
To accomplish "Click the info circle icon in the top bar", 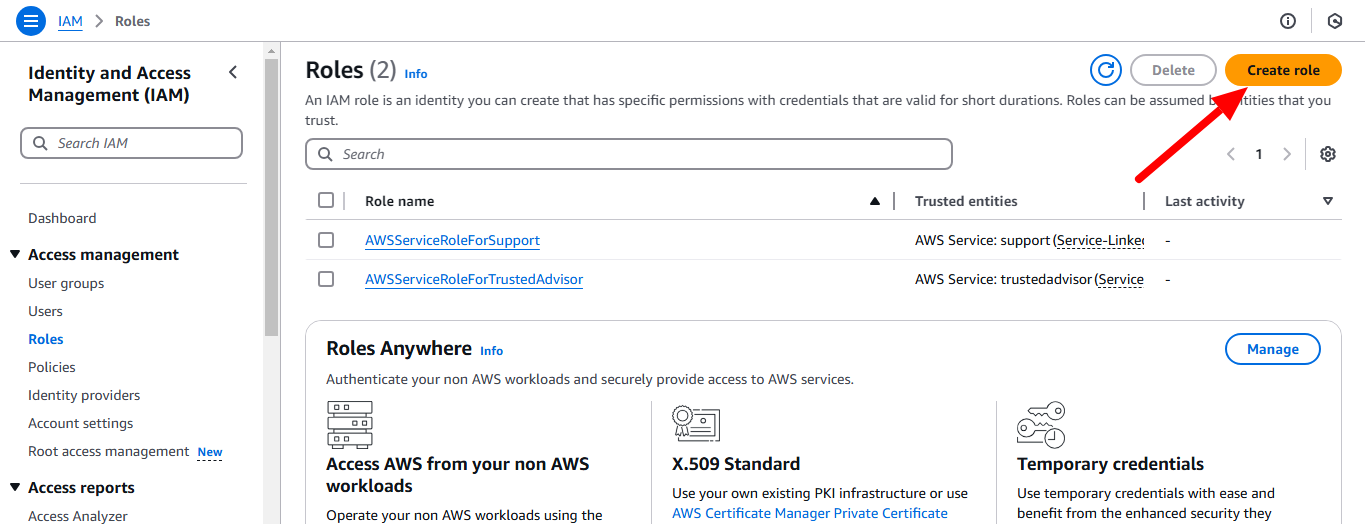I will [1288, 21].
